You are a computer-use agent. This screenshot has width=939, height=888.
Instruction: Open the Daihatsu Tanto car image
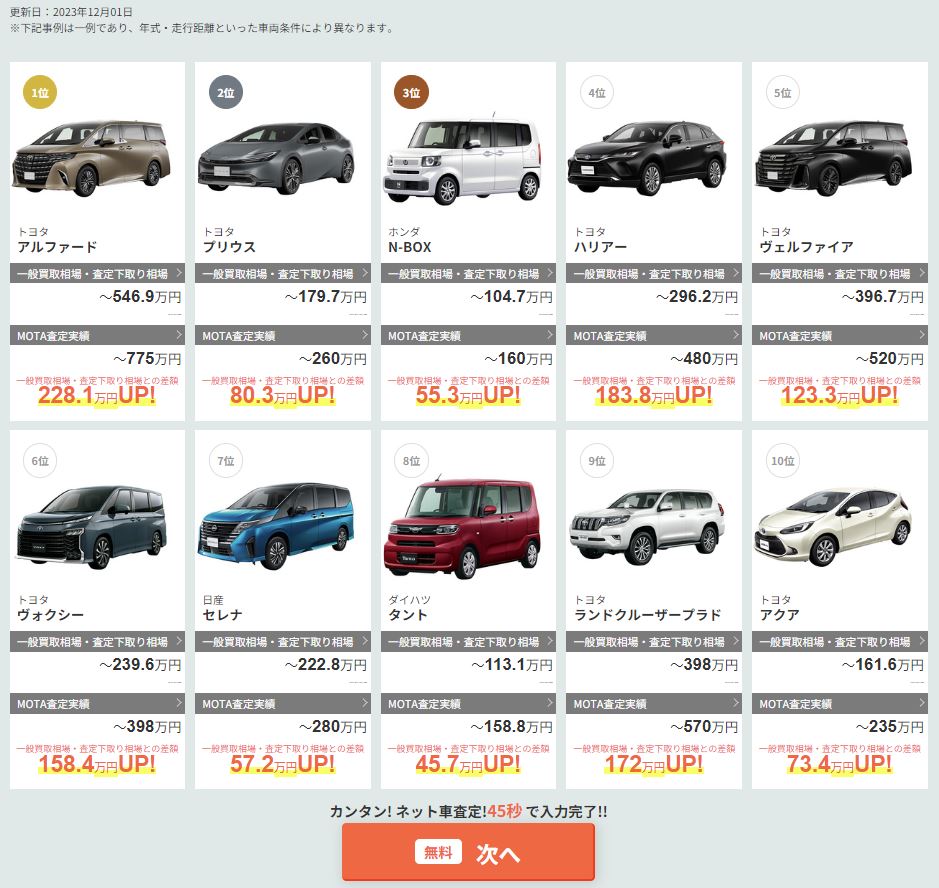(462, 528)
